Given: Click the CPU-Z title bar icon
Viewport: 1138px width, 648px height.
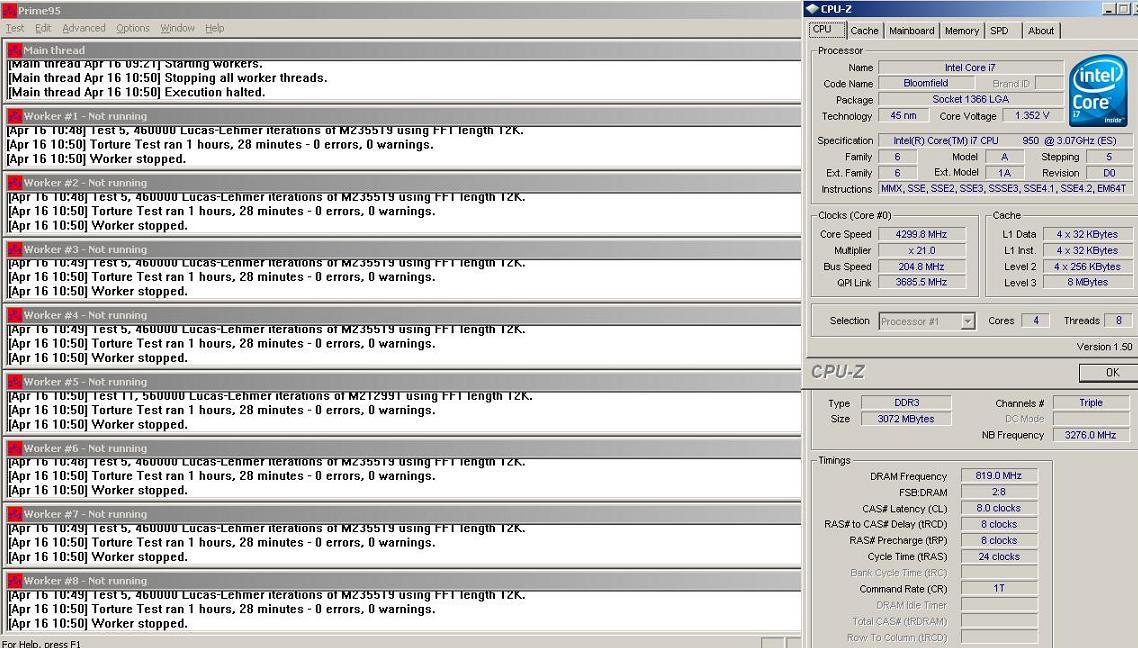Looking at the screenshot, I should click(812, 9).
